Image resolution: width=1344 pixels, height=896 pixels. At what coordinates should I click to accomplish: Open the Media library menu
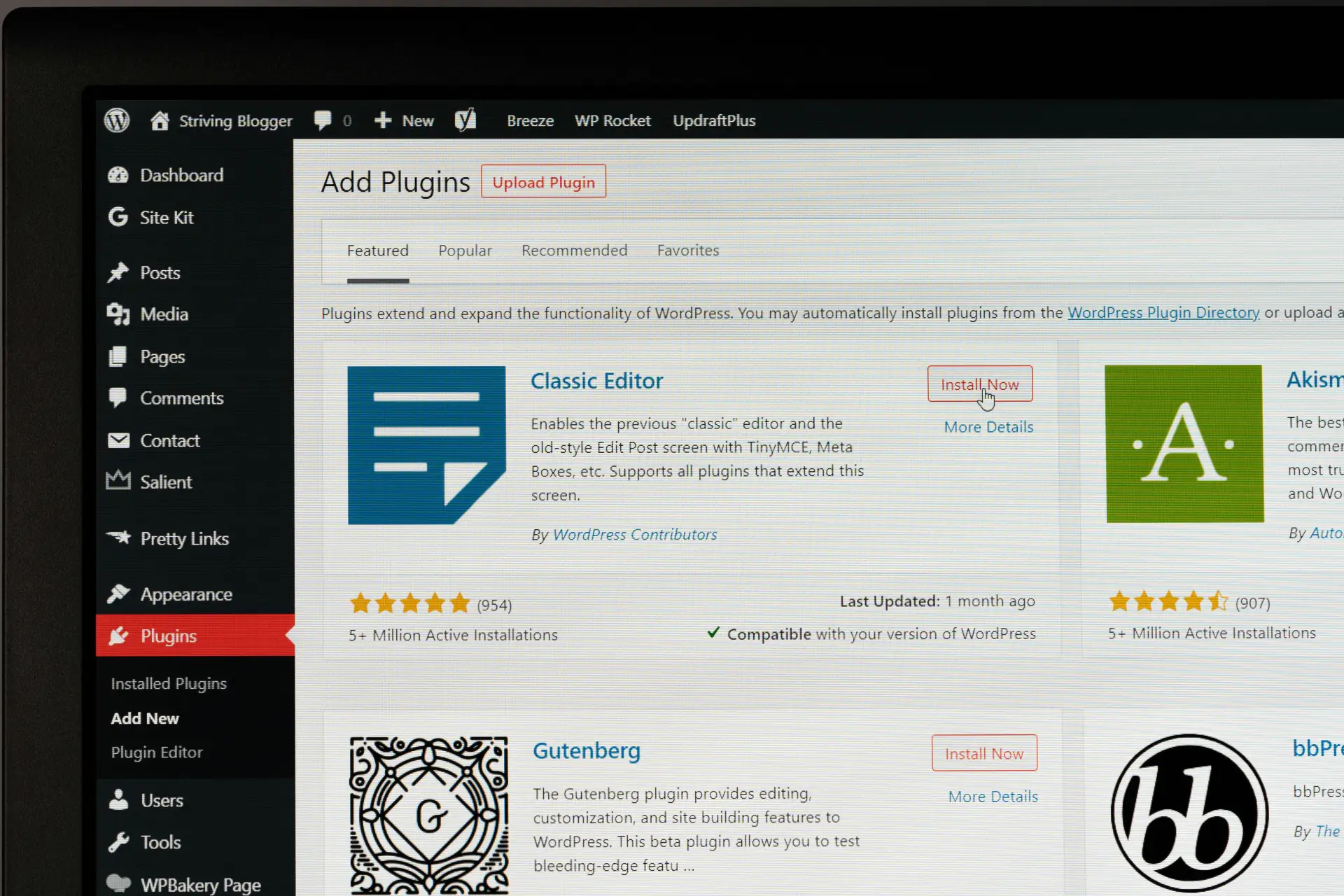tap(164, 314)
